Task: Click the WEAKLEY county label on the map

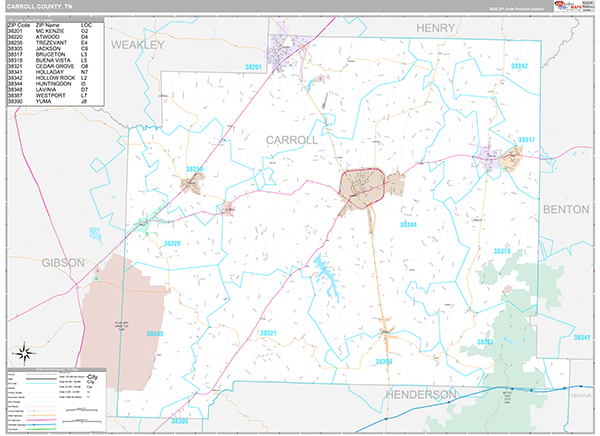Action: point(138,45)
